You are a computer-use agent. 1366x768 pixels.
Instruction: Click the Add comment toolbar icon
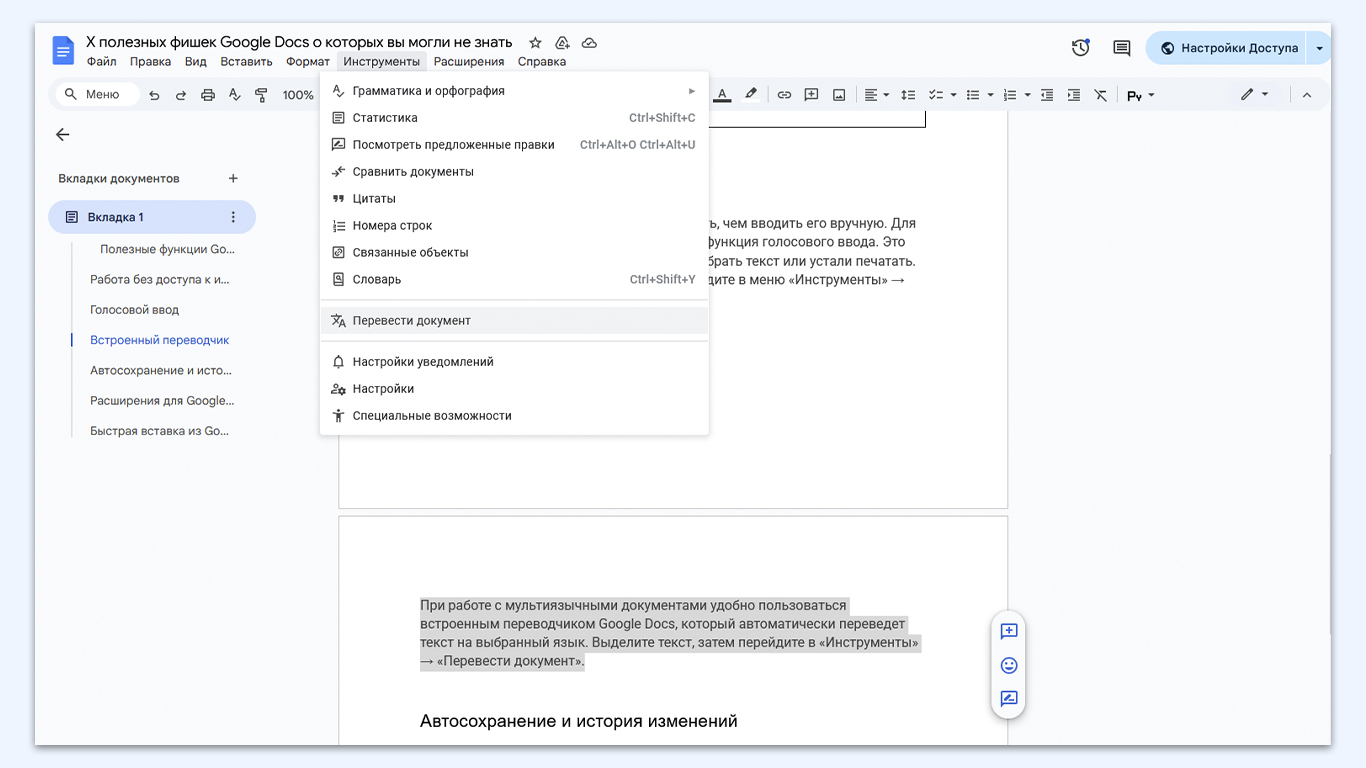[x=812, y=95]
